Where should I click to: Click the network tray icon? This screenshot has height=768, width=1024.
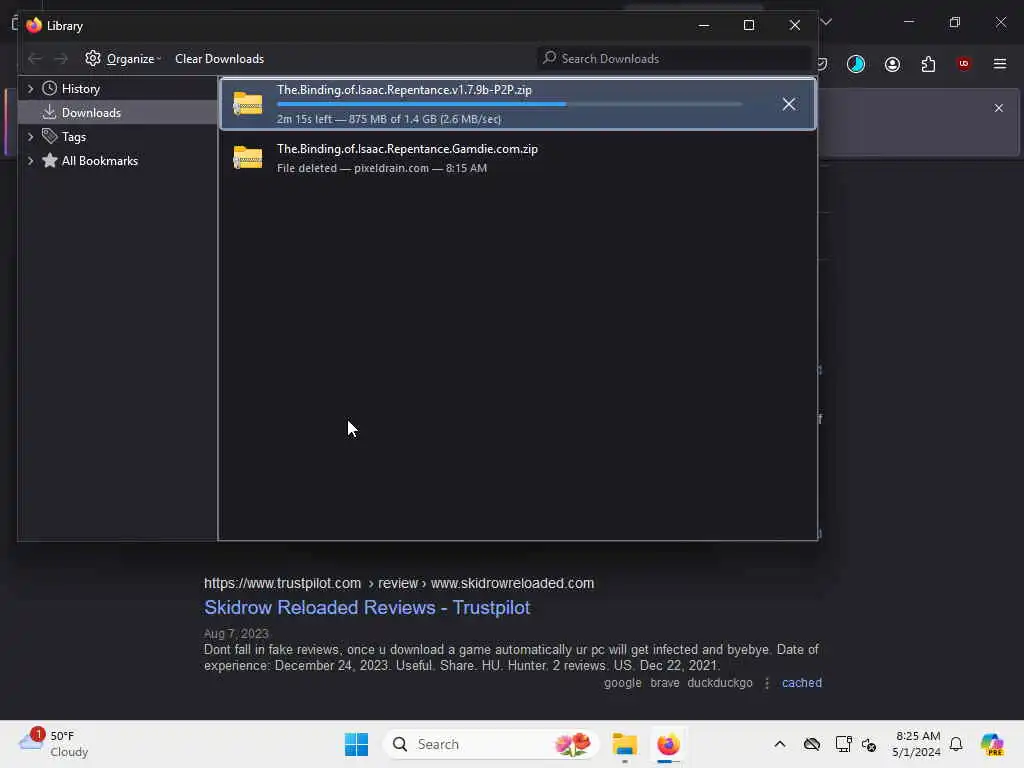click(843, 744)
